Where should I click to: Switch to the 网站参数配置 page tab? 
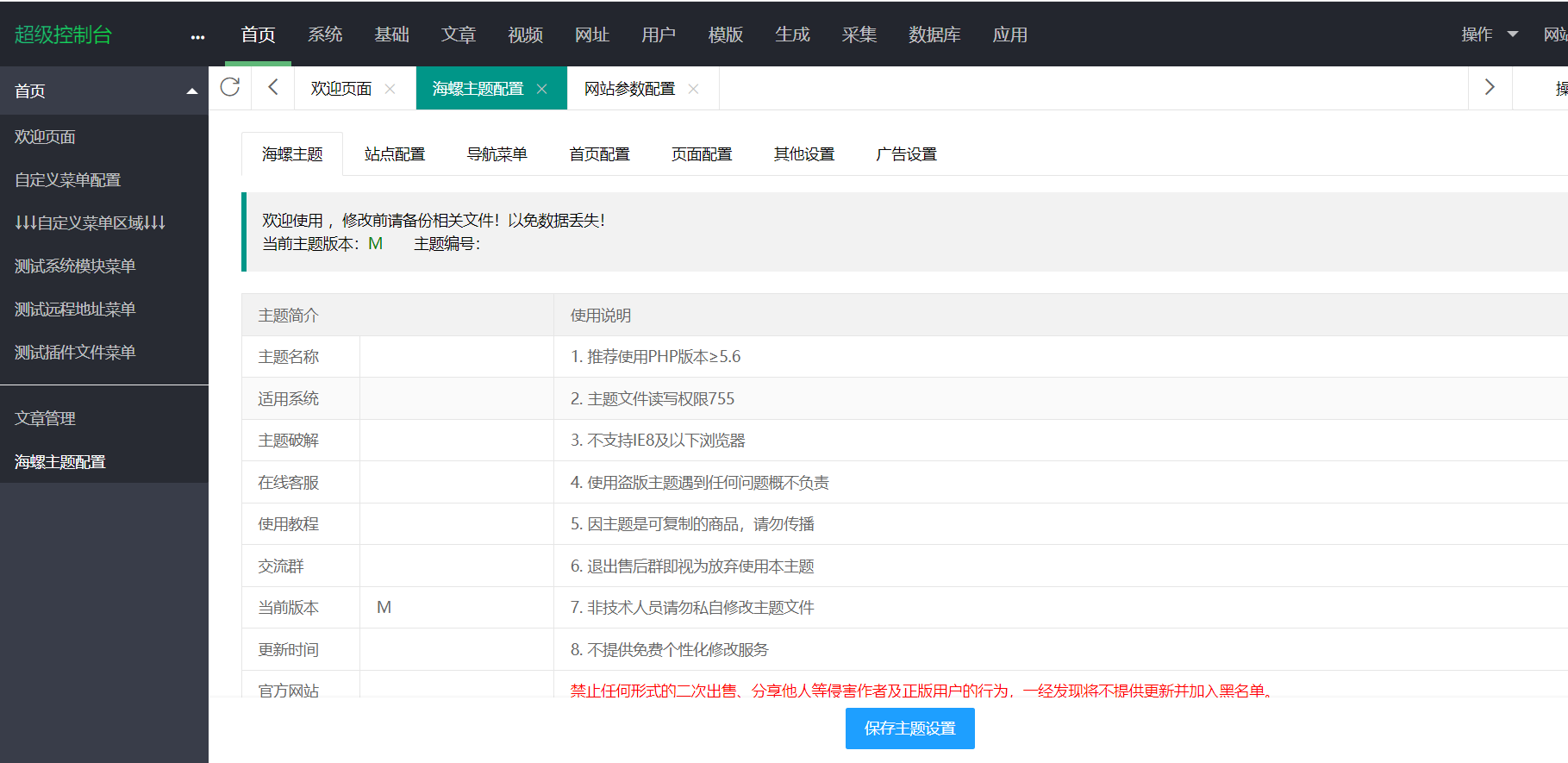coord(629,89)
